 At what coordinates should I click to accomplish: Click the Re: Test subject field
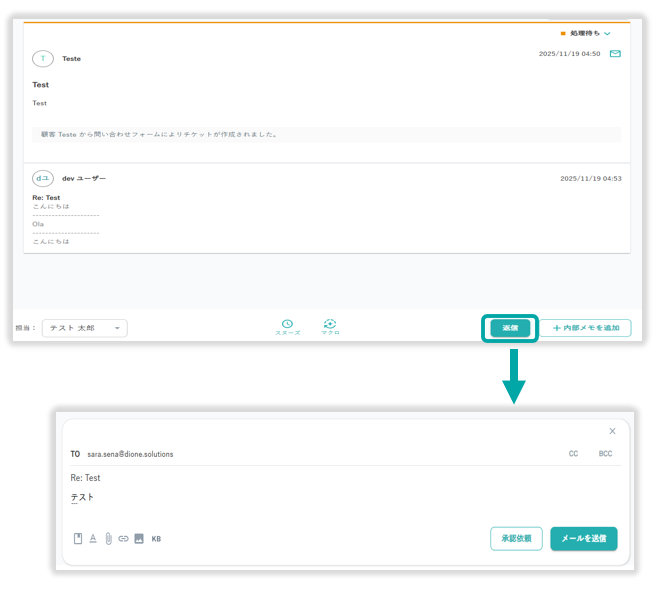click(86, 478)
